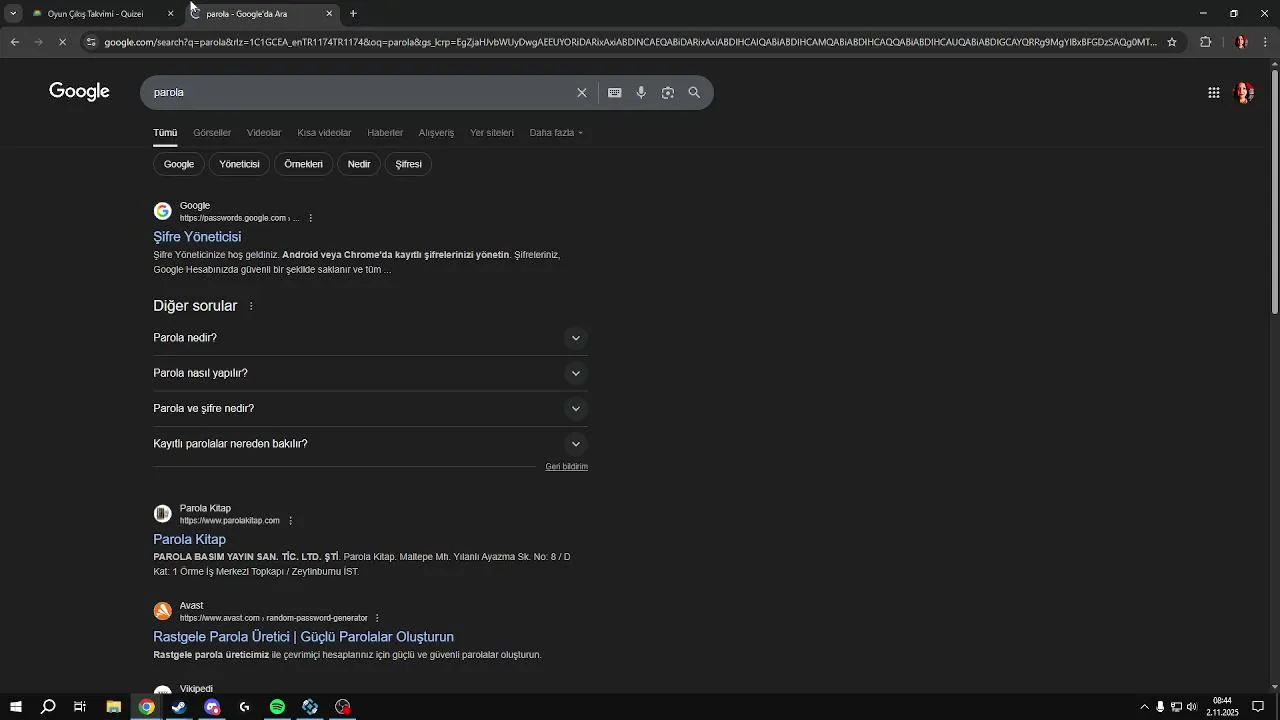The width and height of the screenshot is (1280, 720).
Task: Select the Örnekleri suggestion chip
Action: pyautogui.click(x=303, y=164)
